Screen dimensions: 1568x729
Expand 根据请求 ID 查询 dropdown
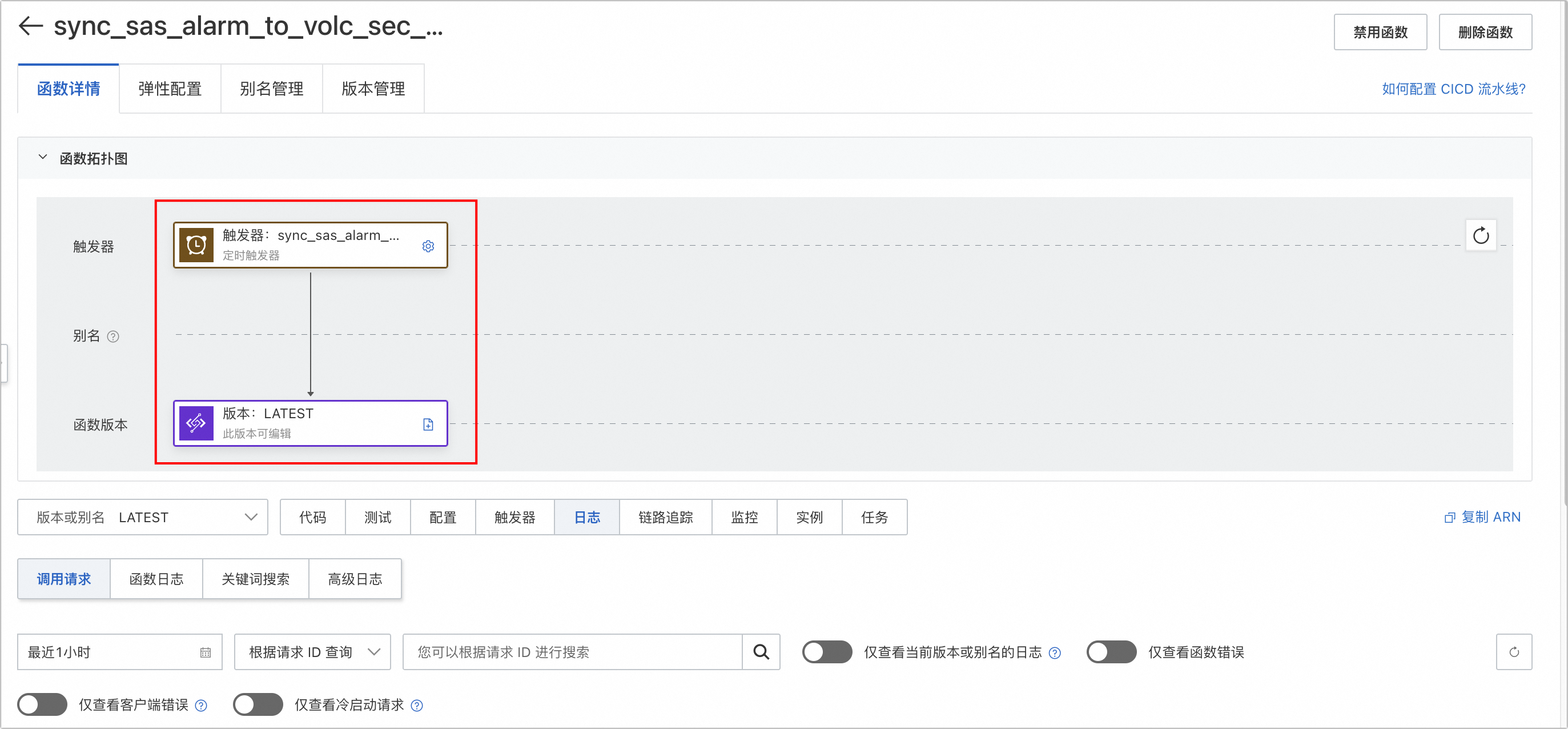pos(312,652)
